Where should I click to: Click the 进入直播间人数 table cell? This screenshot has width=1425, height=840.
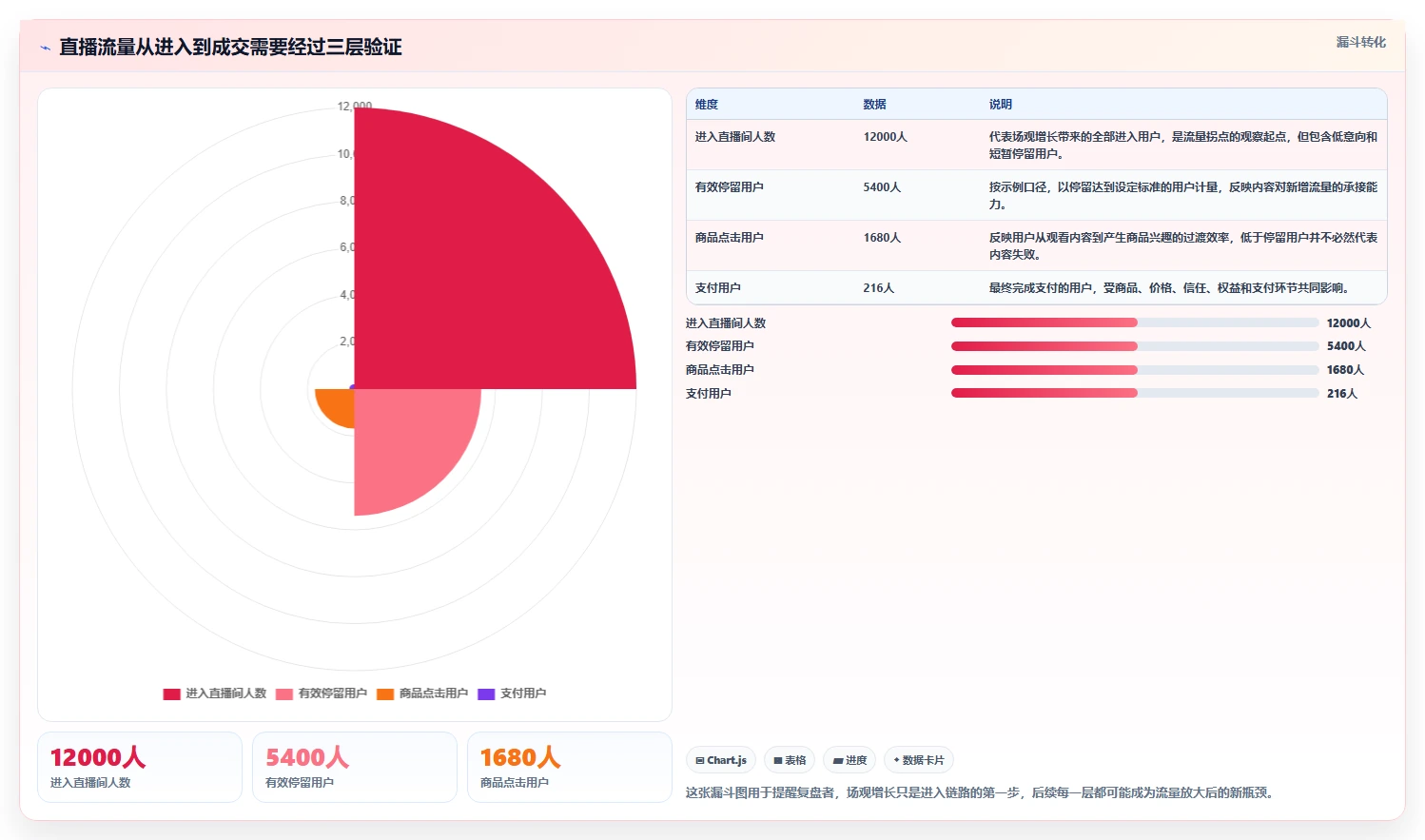tap(735, 137)
